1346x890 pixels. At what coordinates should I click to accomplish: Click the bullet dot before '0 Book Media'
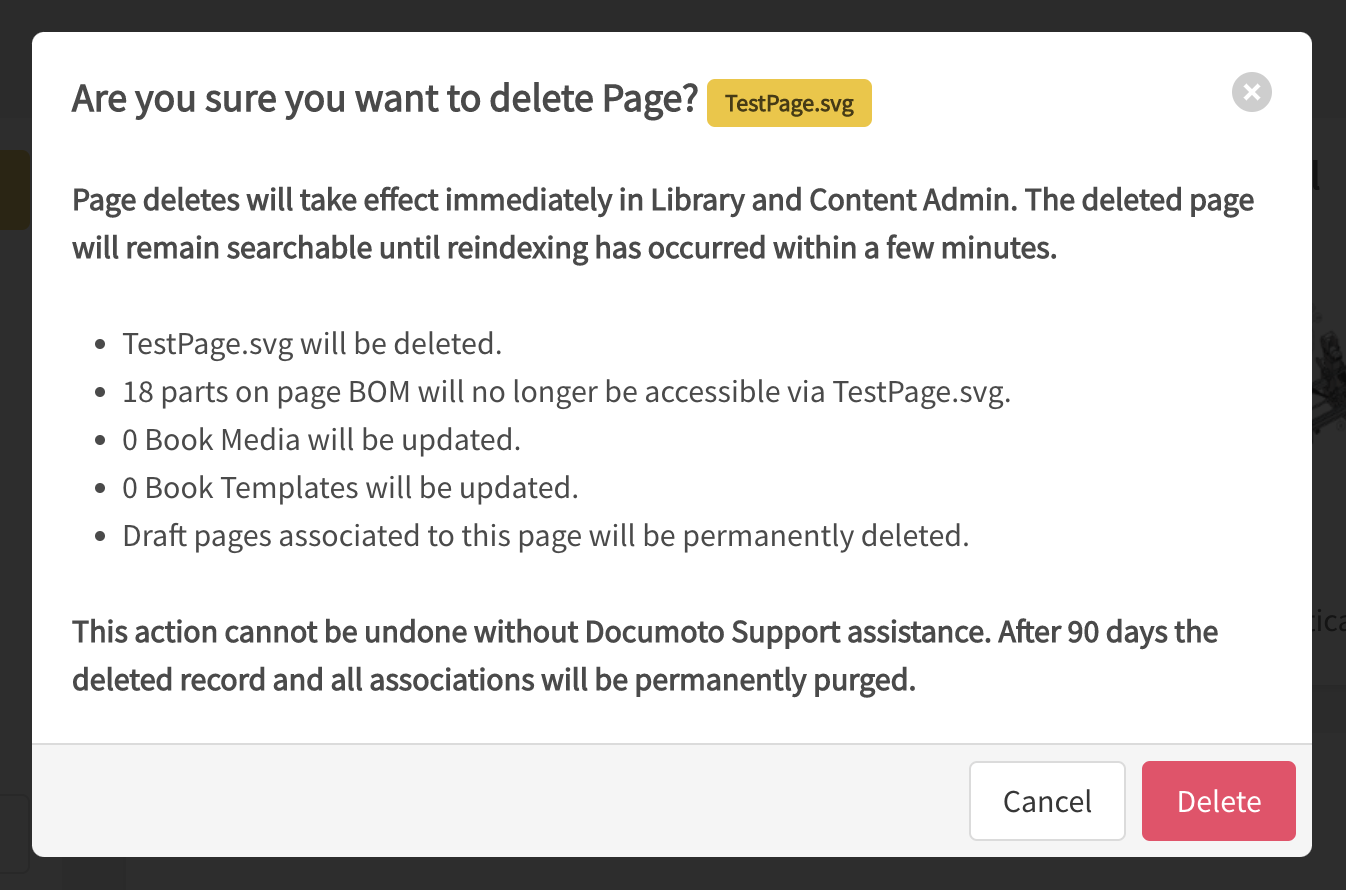coord(100,441)
